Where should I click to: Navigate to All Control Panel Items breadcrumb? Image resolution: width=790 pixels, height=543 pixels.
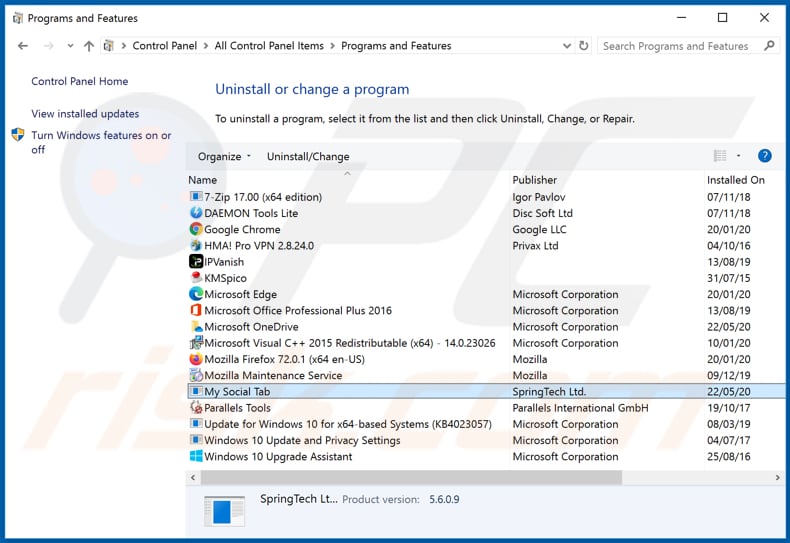(x=269, y=46)
